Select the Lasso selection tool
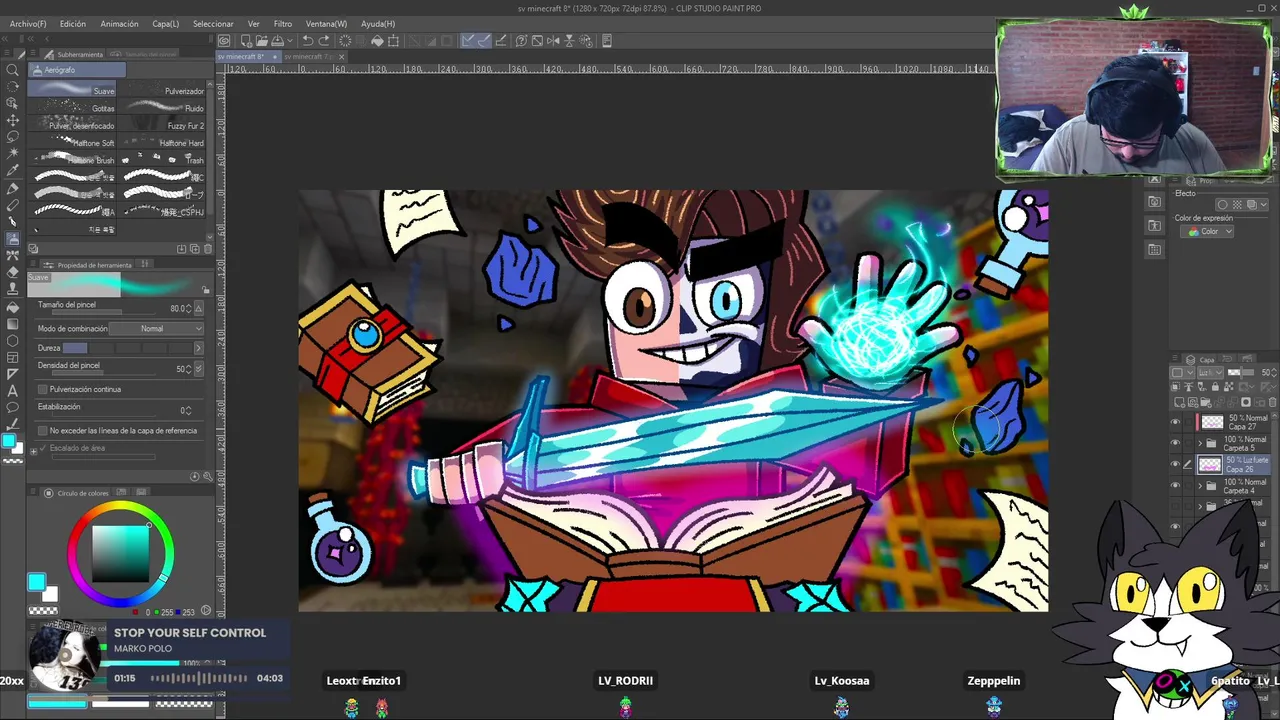 click(x=12, y=137)
